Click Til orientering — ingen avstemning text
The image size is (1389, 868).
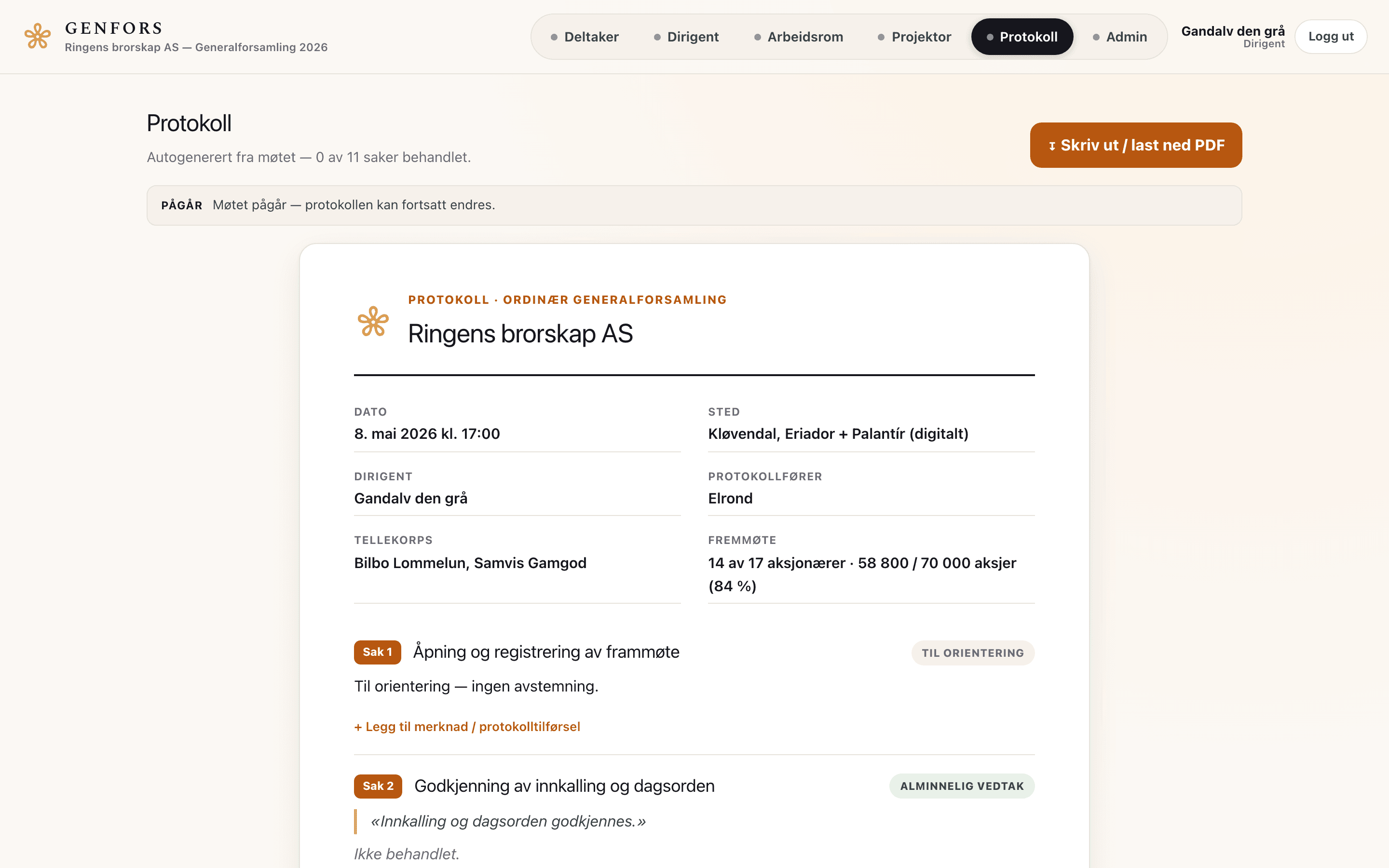click(x=476, y=687)
